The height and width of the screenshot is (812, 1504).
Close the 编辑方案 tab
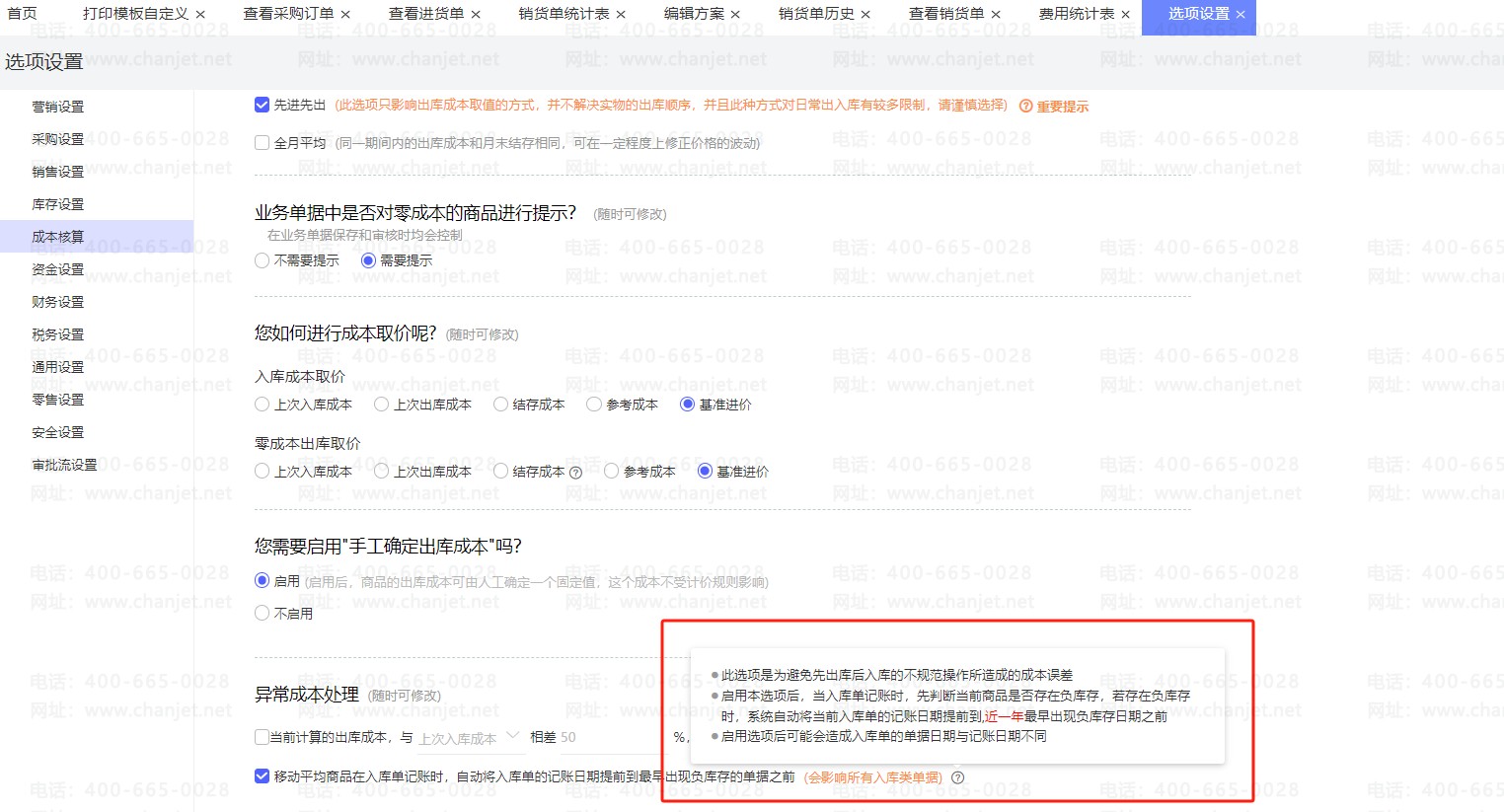click(x=735, y=15)
